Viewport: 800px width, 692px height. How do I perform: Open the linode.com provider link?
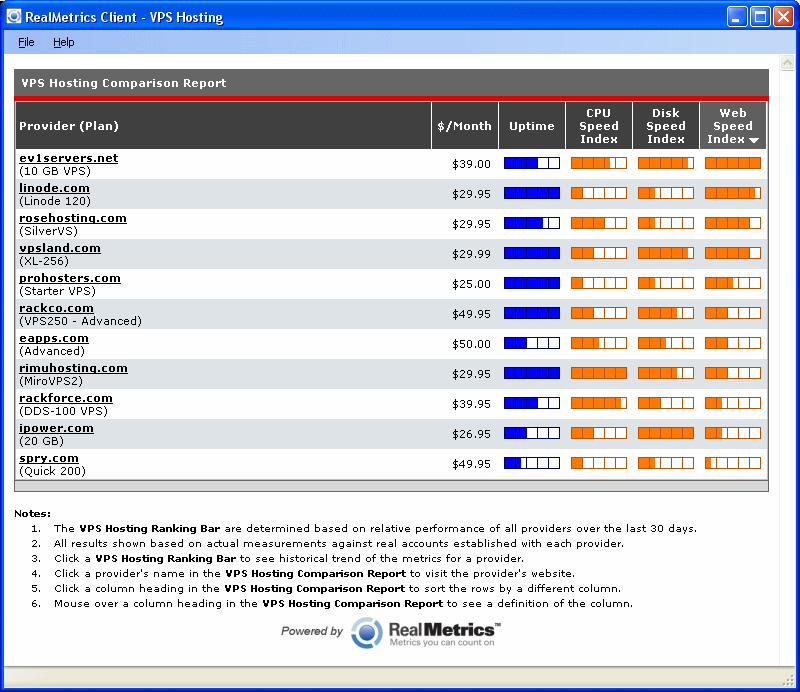[54, 188]
